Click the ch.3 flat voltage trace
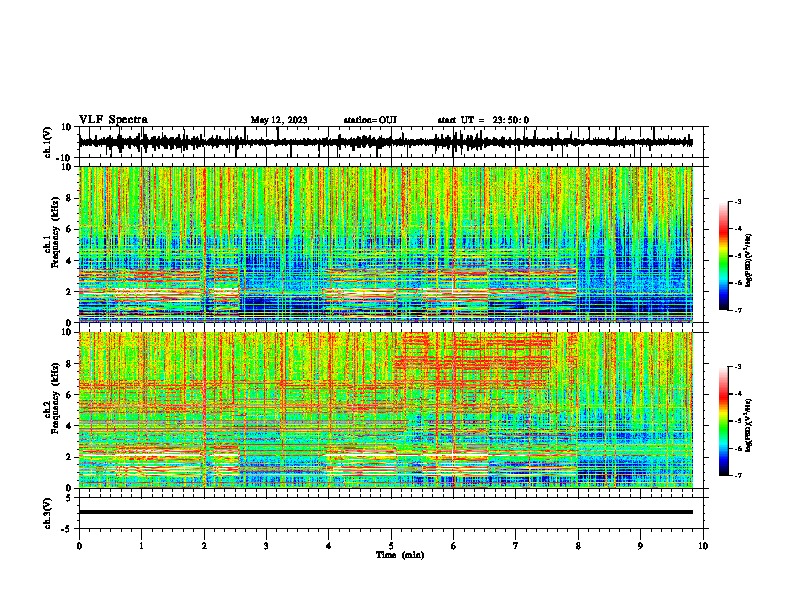This screenshot has height=612, width=792. tap(385, 512)
